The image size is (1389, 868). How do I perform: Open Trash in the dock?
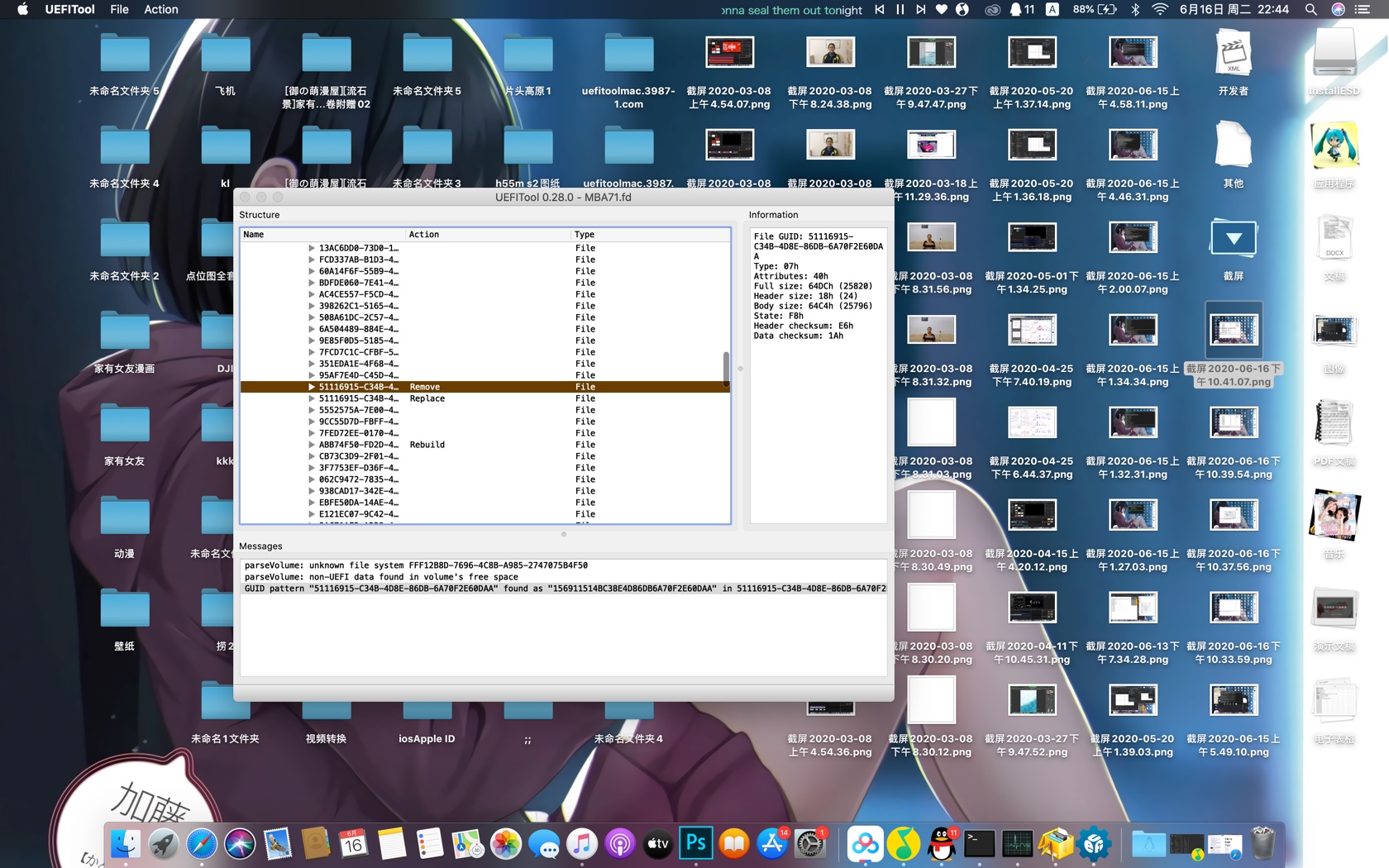(1263, 844)
